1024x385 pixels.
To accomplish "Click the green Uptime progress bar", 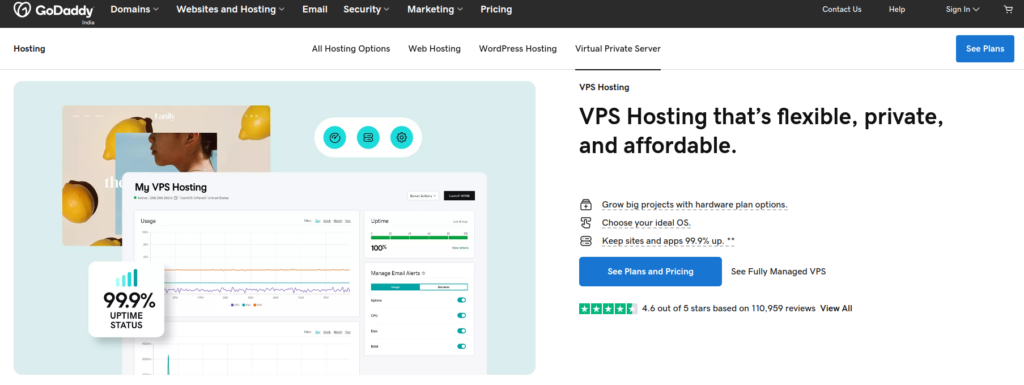I will 419,238.
